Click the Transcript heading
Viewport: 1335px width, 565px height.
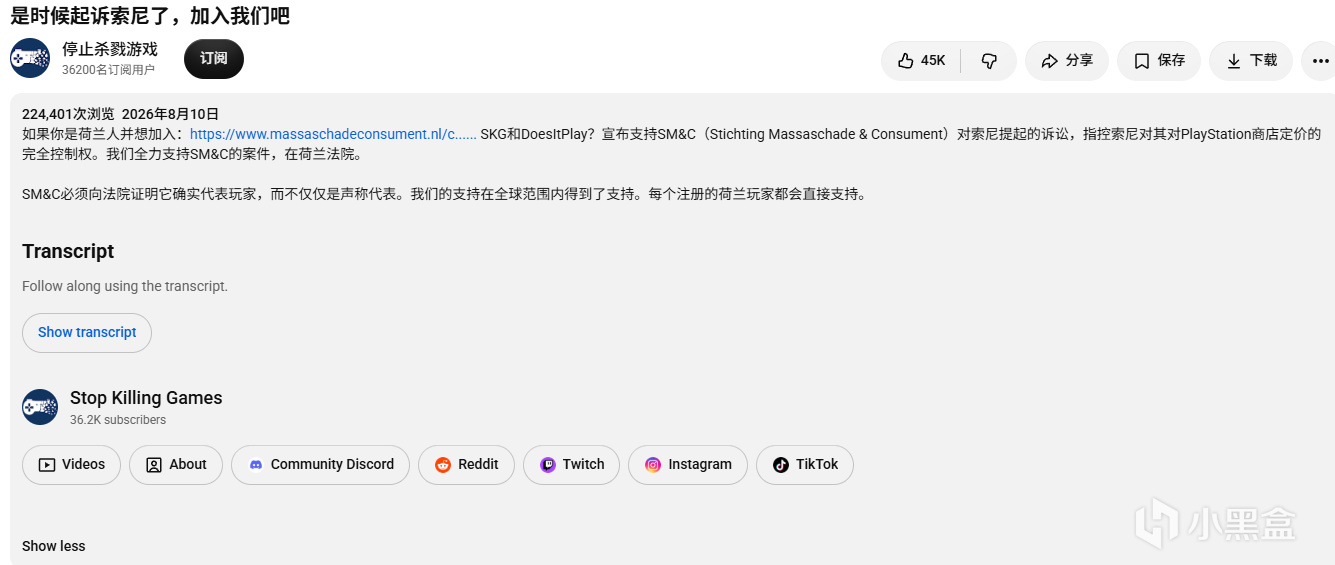pyautogui.click(x=68, y=251)
